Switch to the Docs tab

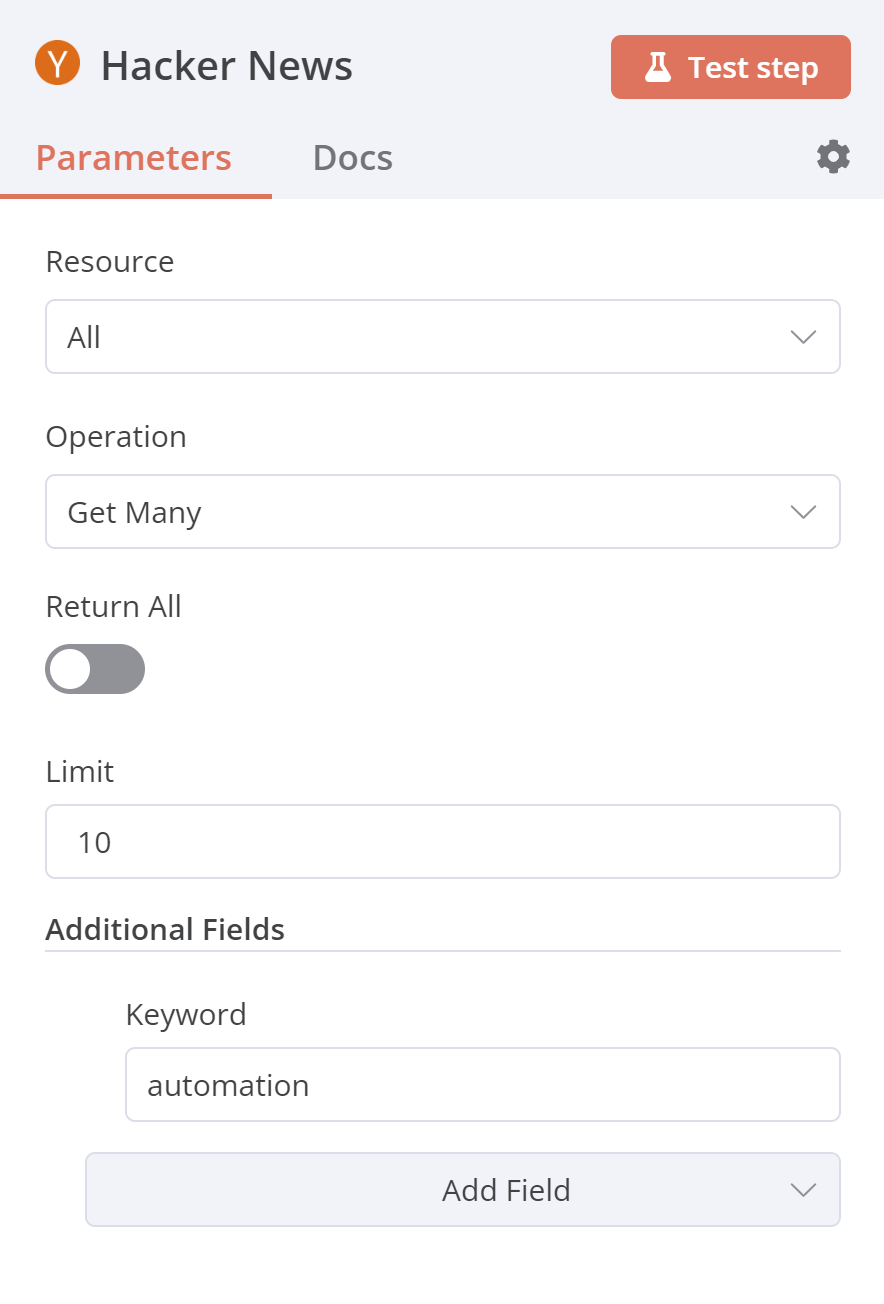[352, 158]
